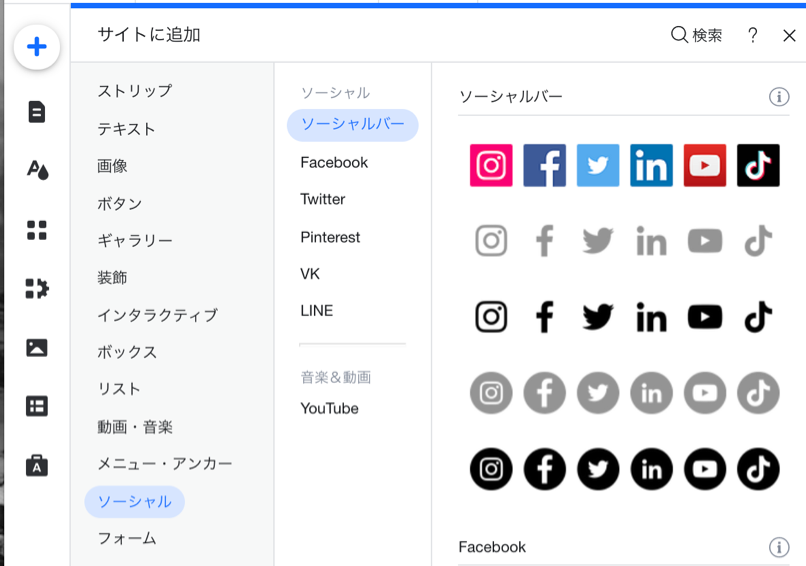Viewport: 806px width, 566px height.
Task: Open the Media picture icon in sidebar
Action: 36,348
